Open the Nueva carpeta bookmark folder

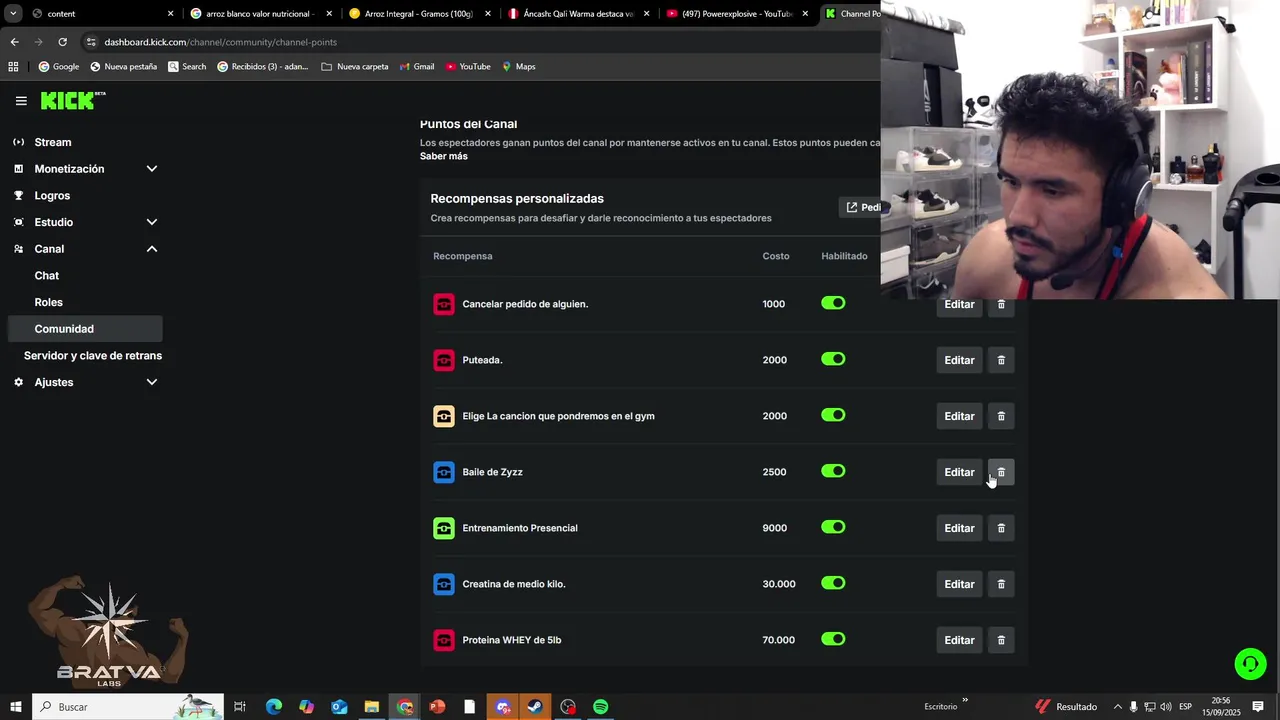coord(355,67)
